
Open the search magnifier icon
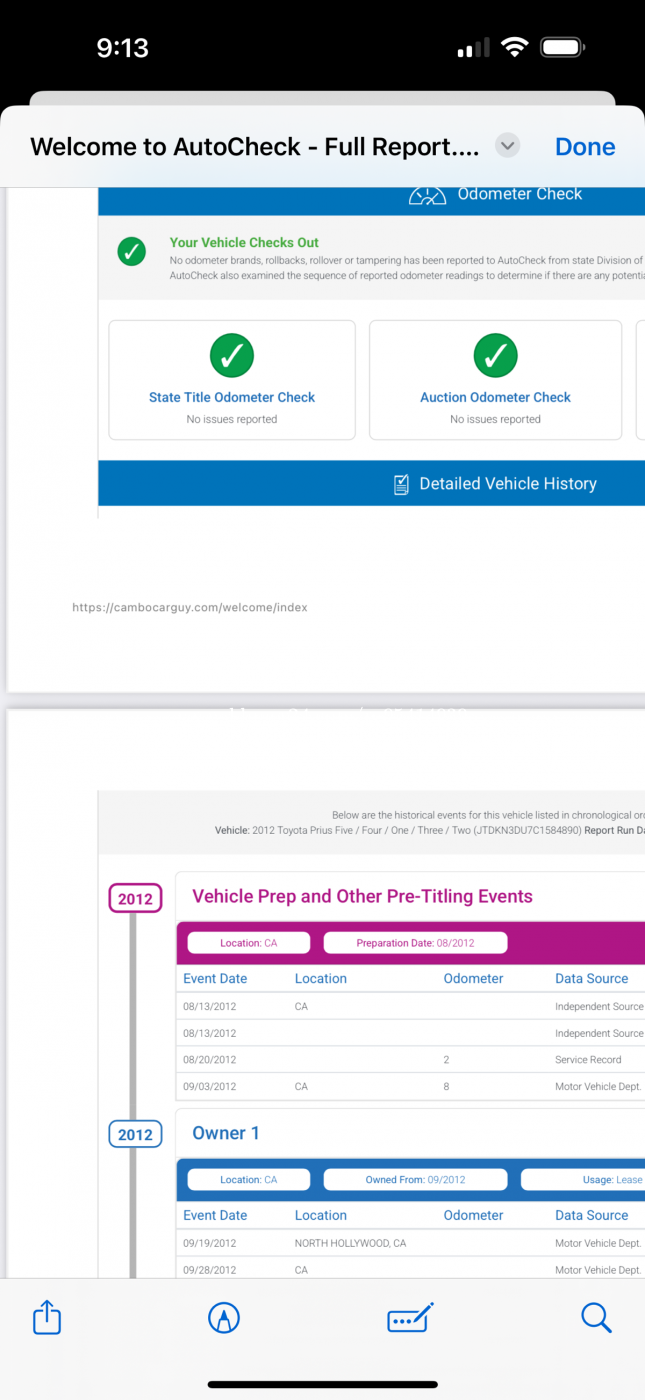pos(596,1318)
